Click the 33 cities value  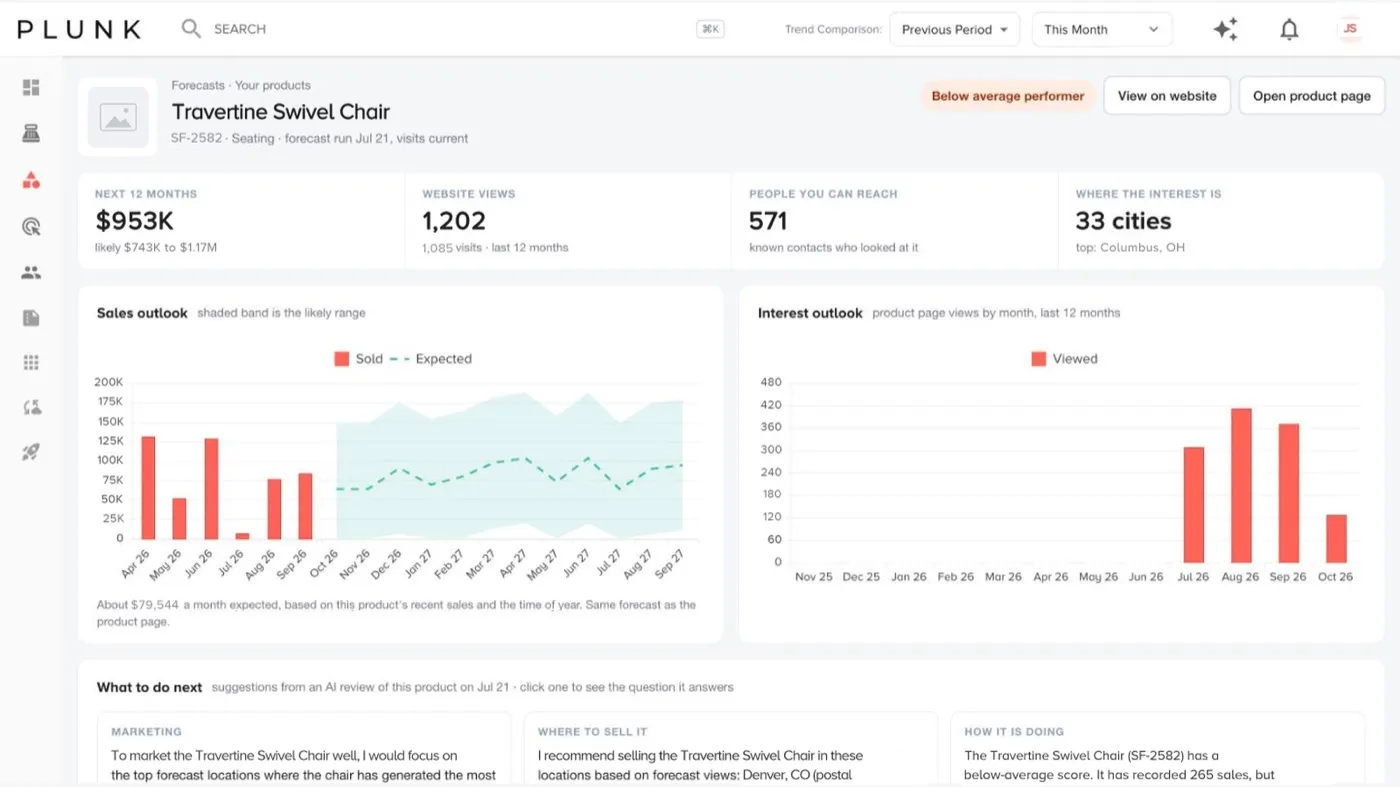click(x=1123, y=221)
